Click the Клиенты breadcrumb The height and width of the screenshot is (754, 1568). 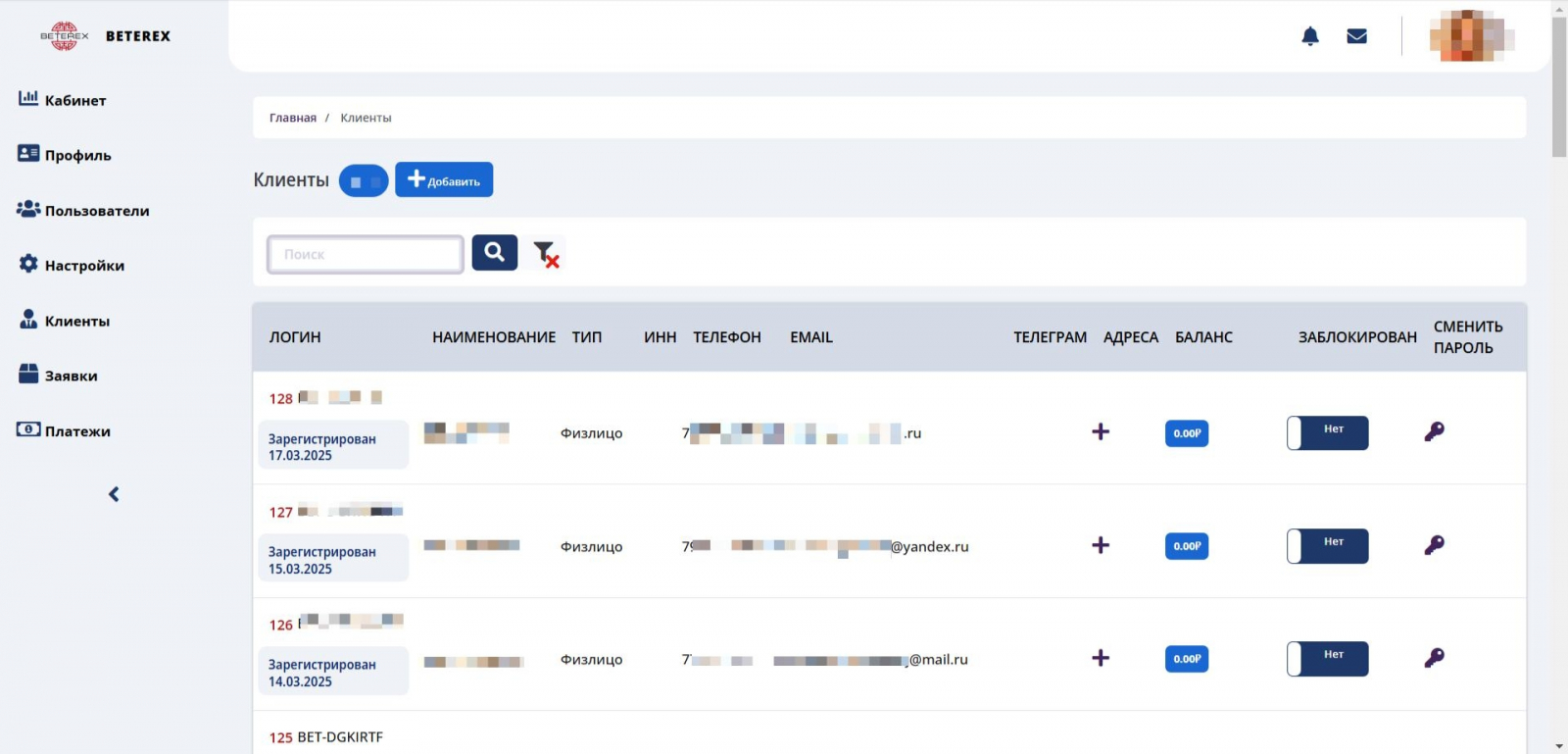pyautogui.click(x=366, y=118)
